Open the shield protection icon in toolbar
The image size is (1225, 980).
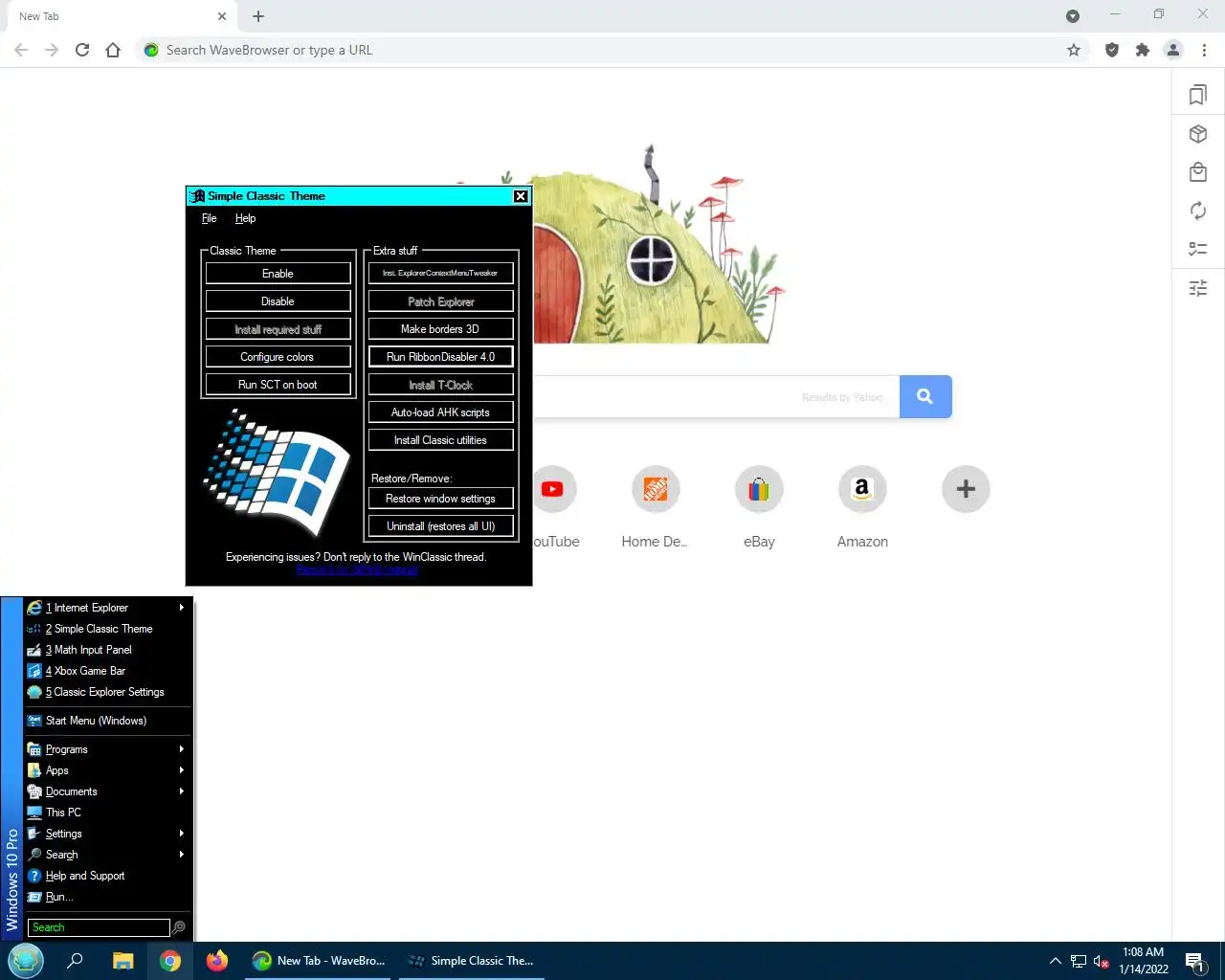click(1112, 50)
